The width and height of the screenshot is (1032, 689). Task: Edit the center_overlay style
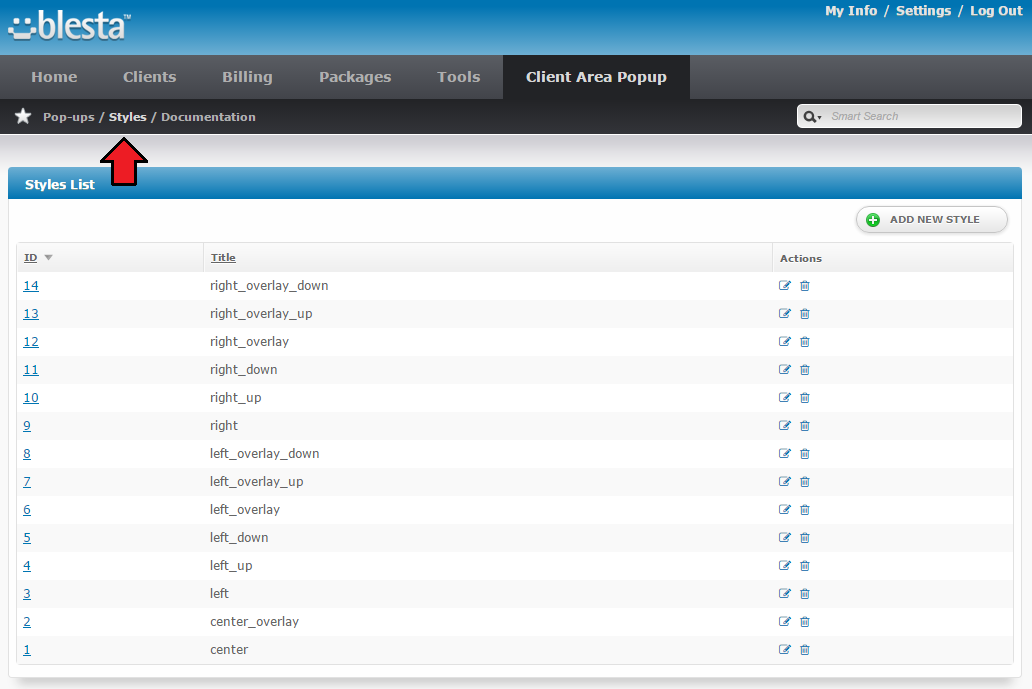(785, 621)
